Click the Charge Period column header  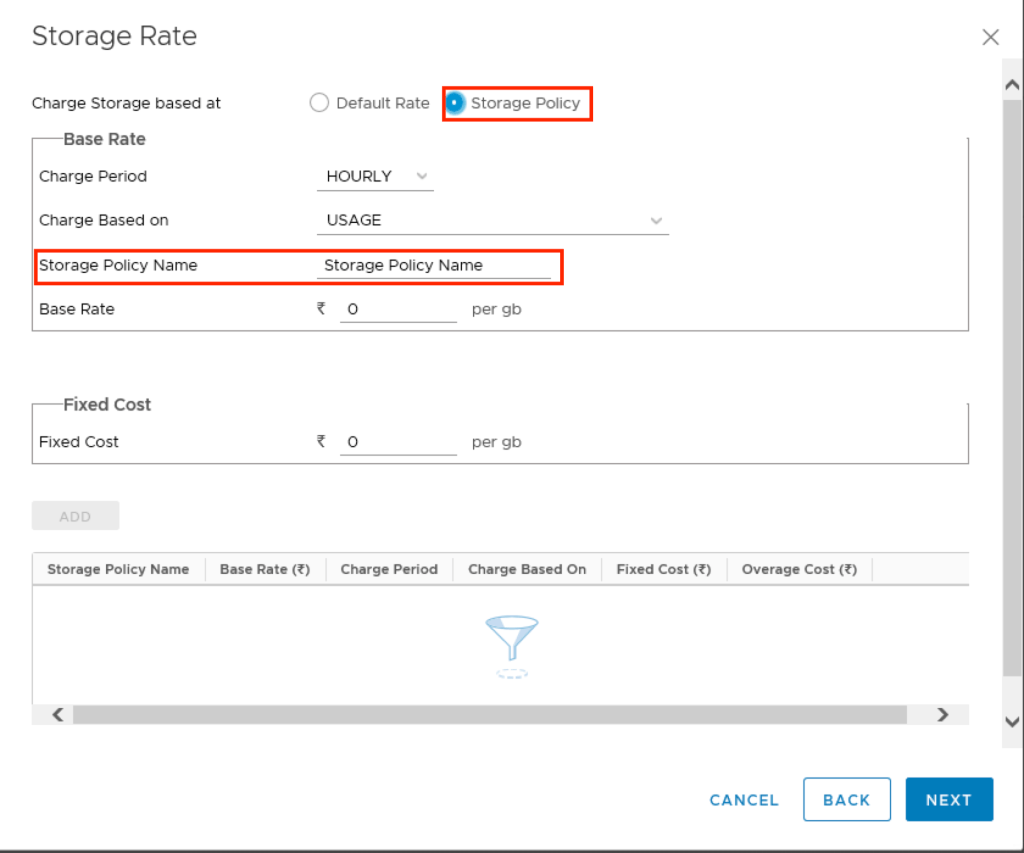pyautogui.click(x=389, y=570)
